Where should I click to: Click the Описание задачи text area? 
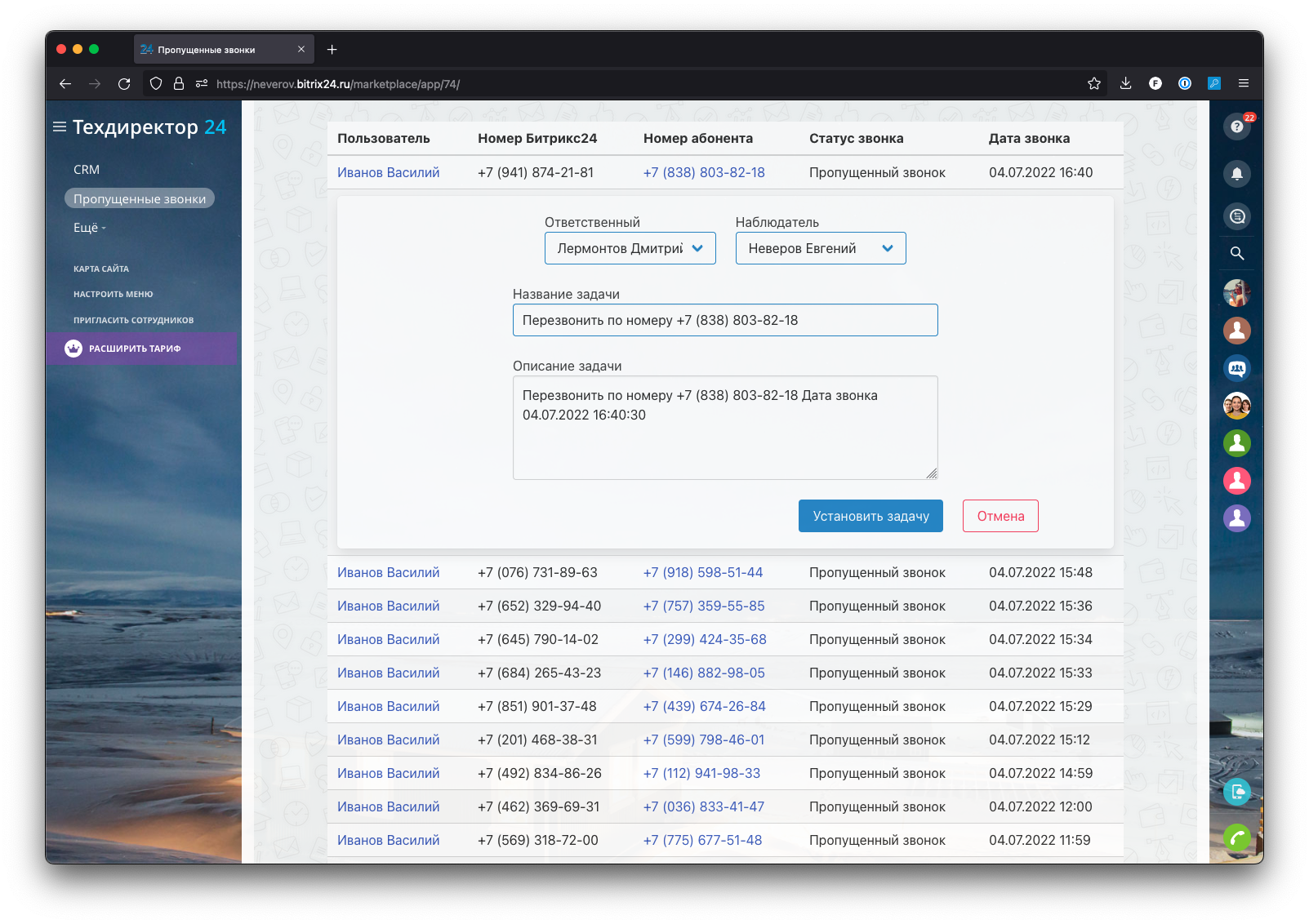tap(724, 427)
